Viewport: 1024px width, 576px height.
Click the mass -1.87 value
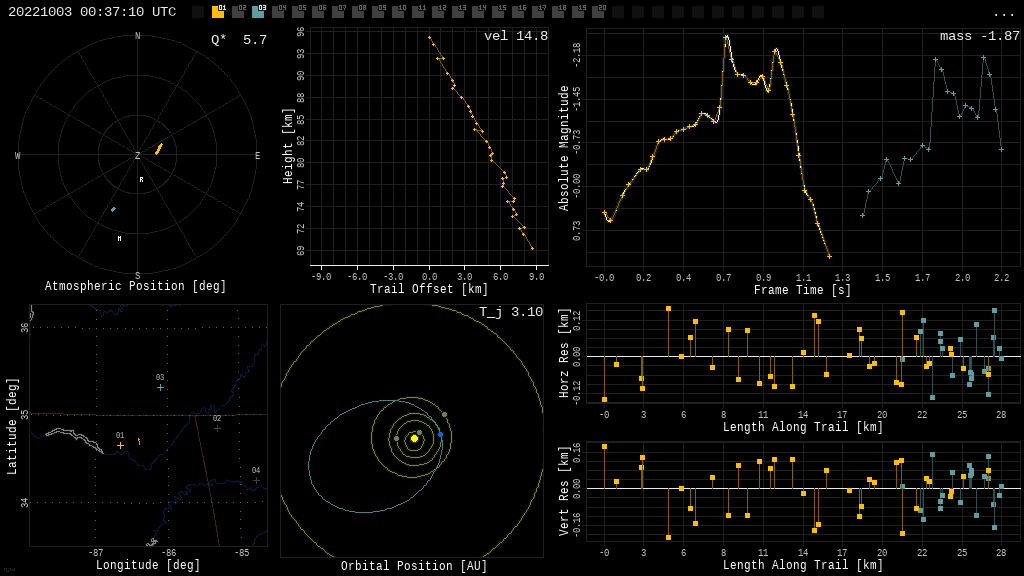pos(980,36)
